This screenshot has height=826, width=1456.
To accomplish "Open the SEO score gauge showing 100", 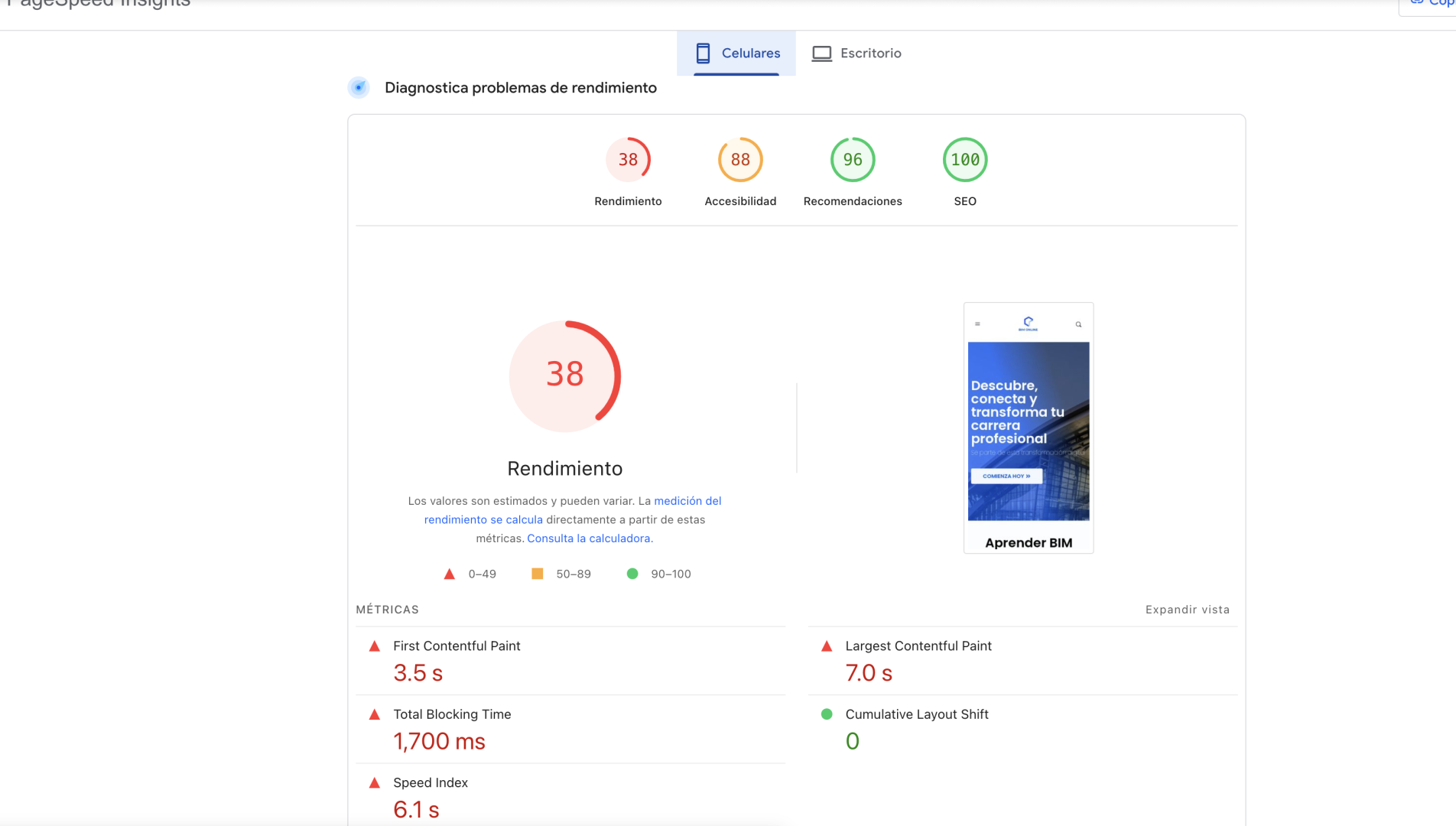I will (965, 159).
